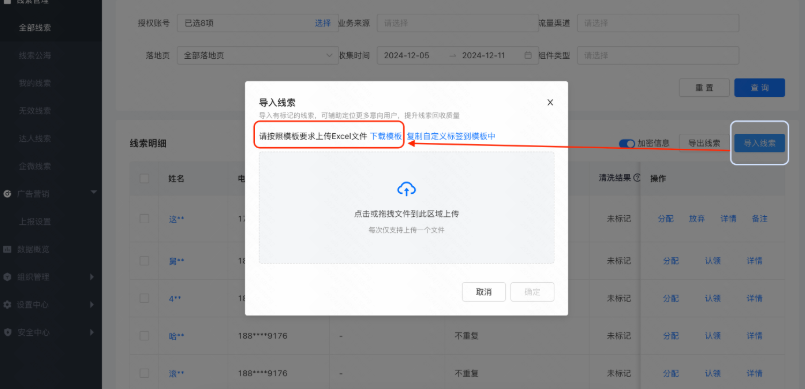Click 认领 in the 4** row
Image resolution: width=805 pixels, height=389 pixels.
click(712, 298)
